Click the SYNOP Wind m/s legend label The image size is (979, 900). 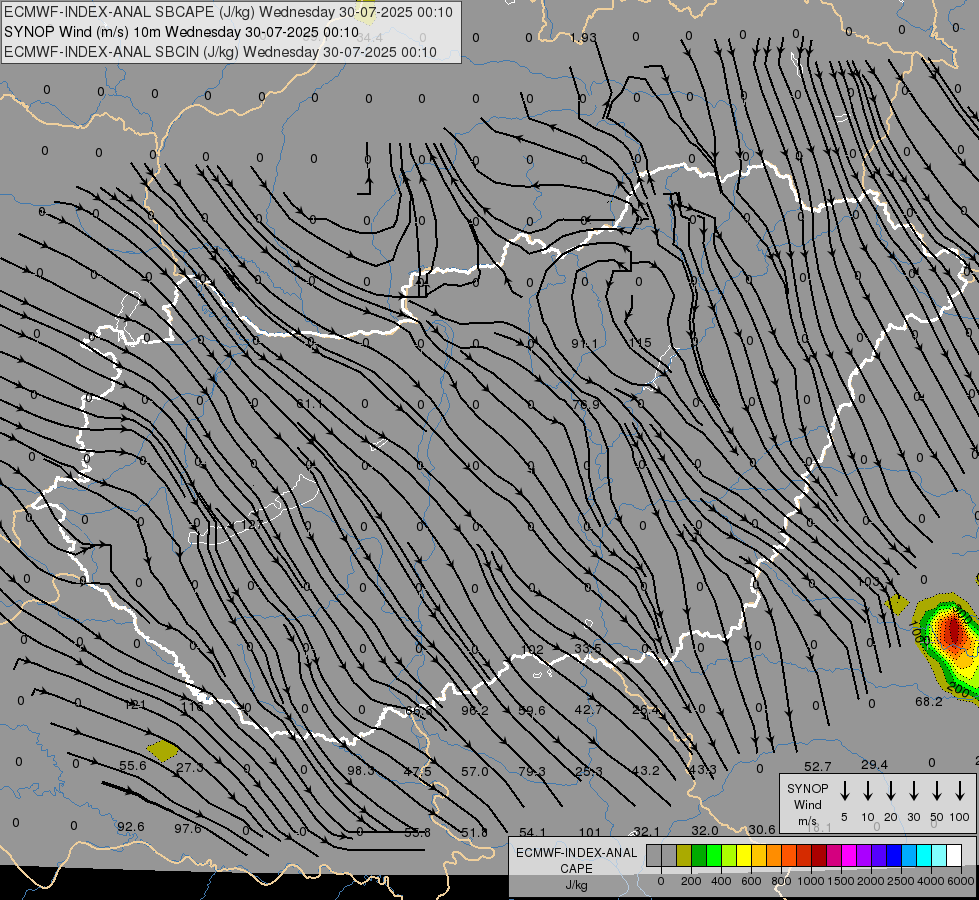(x=807, y=804)
